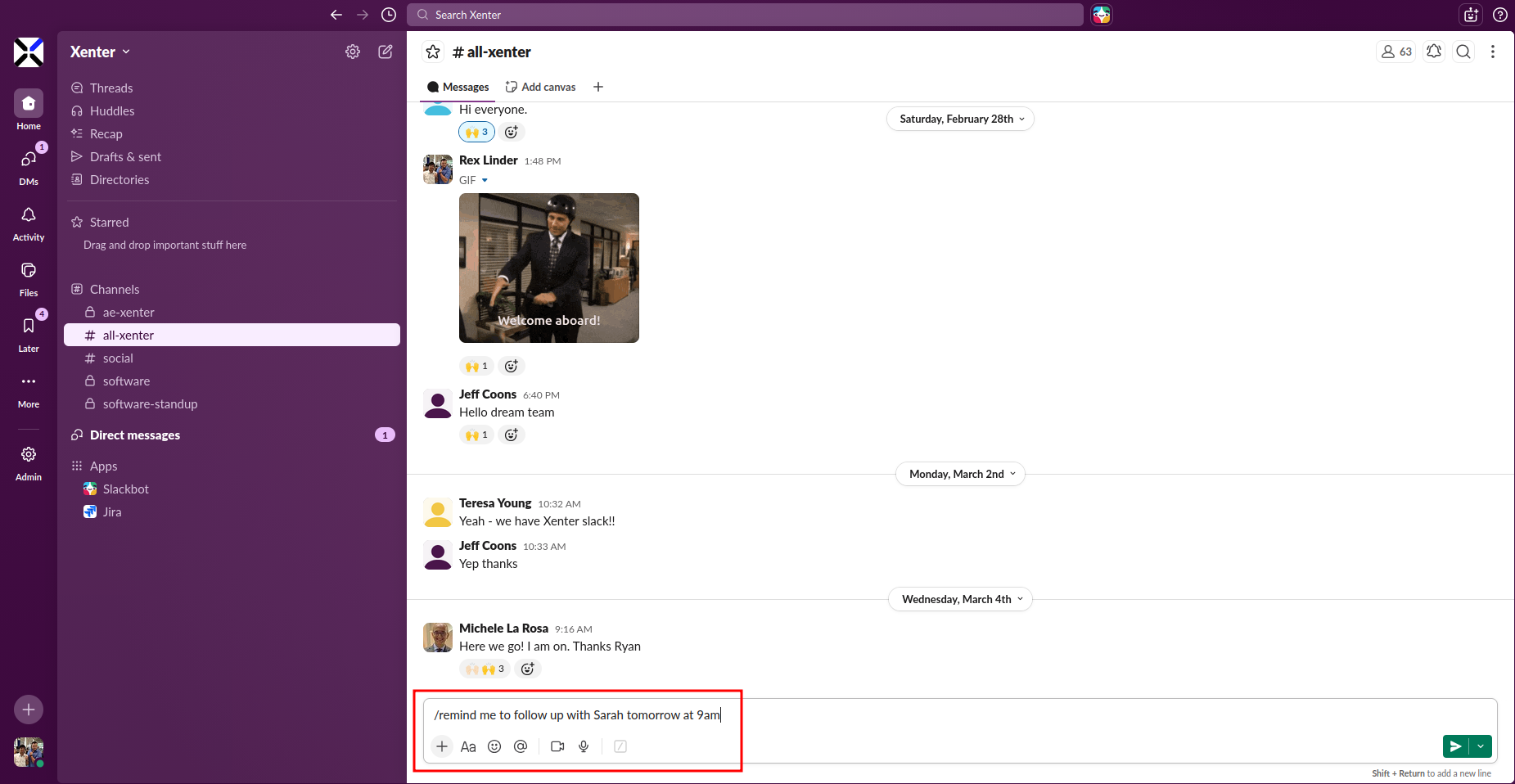Send the reminder message
The height and width of the screenshot is (784, 1515).
(x=1455, y=746)
